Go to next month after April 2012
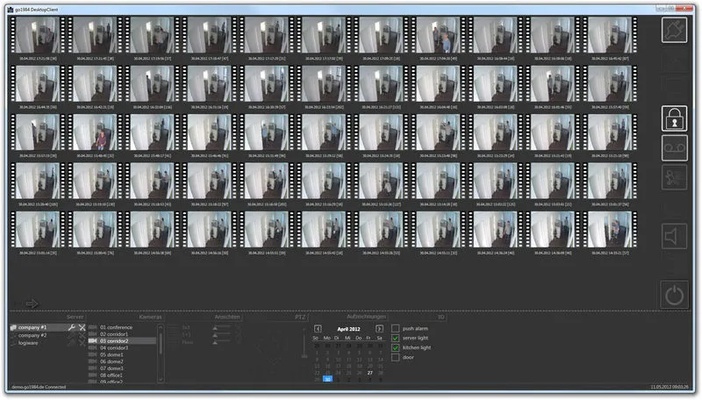Image resolution: width=702 pixels, height=400 pixels. click(379, 328)
